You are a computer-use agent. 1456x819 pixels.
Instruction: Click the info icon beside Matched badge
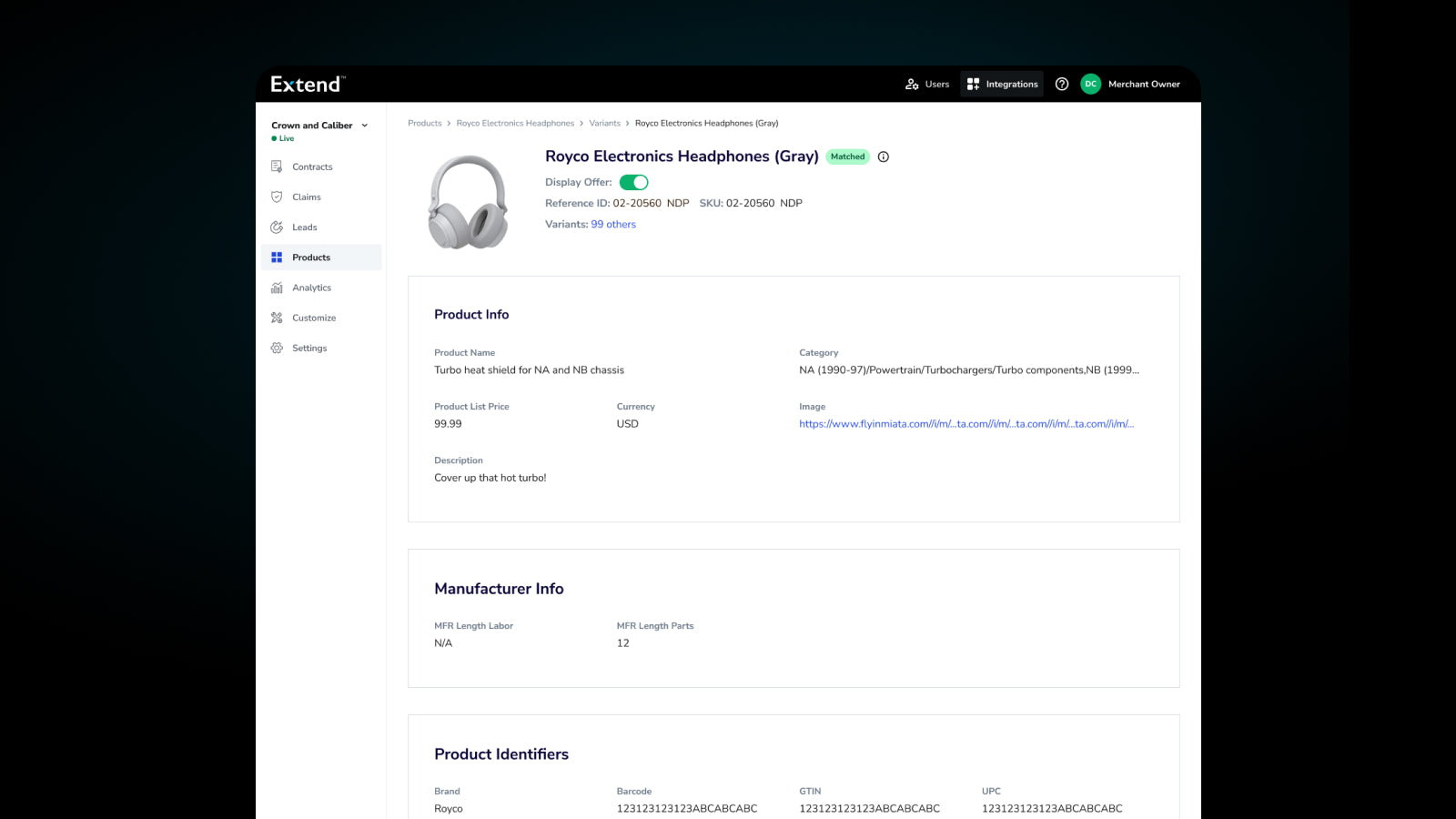pyautogui.click(x=883, y=157)
